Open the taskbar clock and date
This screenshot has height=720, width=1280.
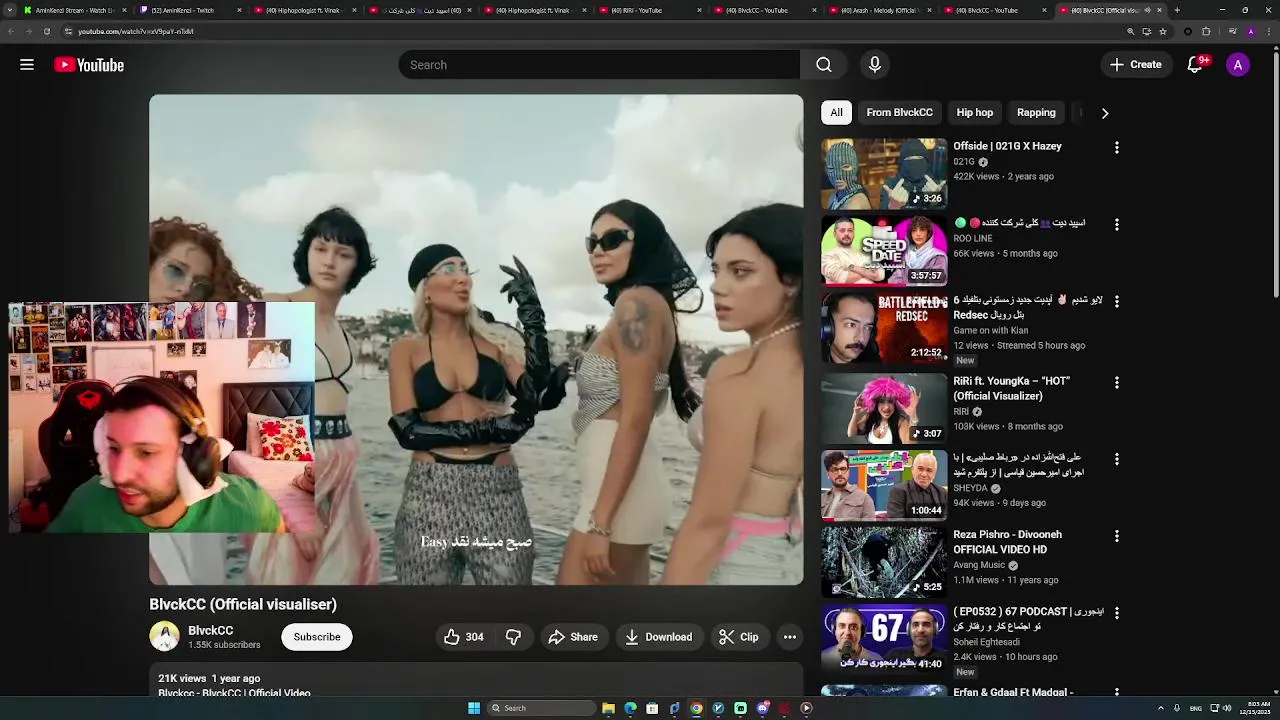tap(1254, 708)
